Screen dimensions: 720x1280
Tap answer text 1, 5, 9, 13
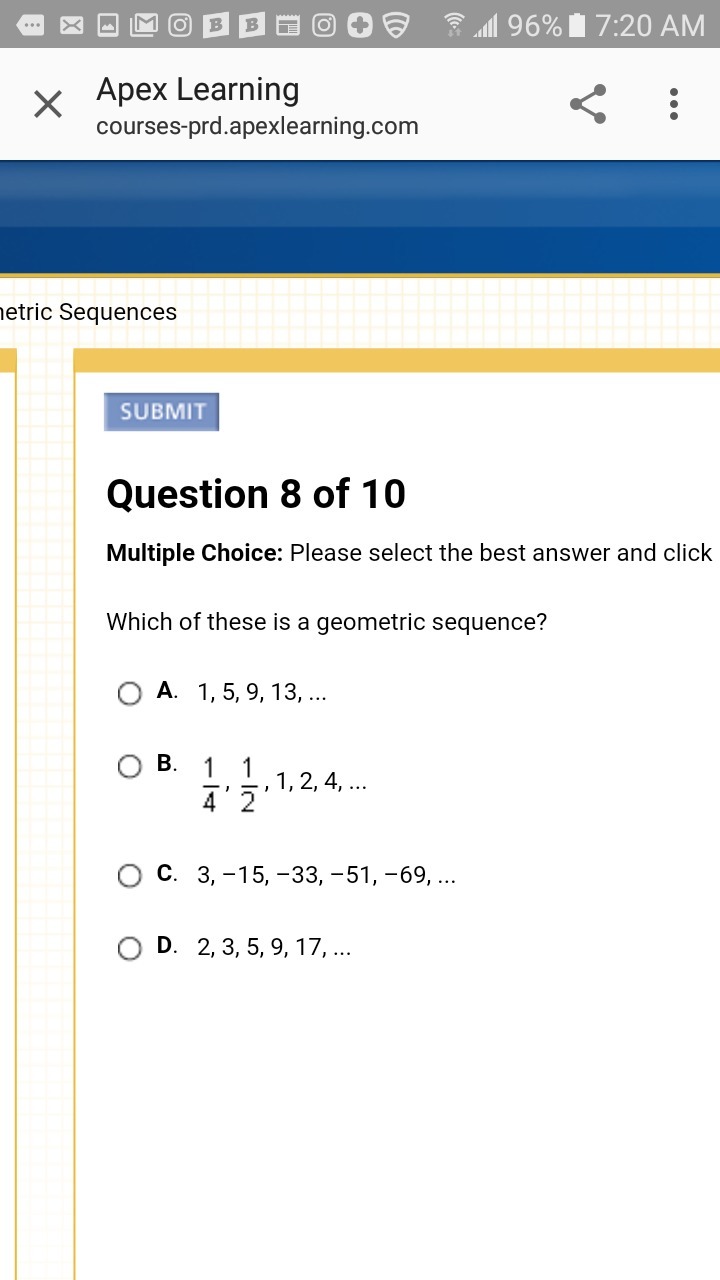pos(262,692)
